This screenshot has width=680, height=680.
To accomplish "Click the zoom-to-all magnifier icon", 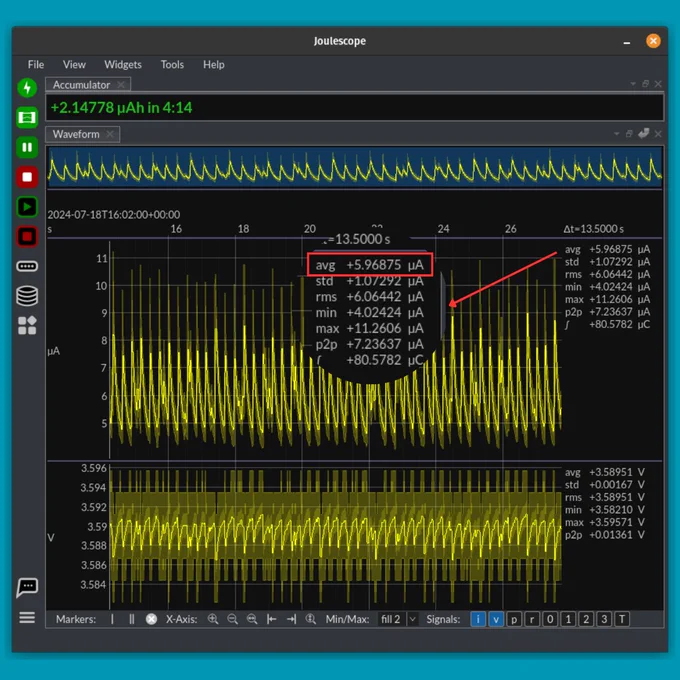I will [311, 619].
